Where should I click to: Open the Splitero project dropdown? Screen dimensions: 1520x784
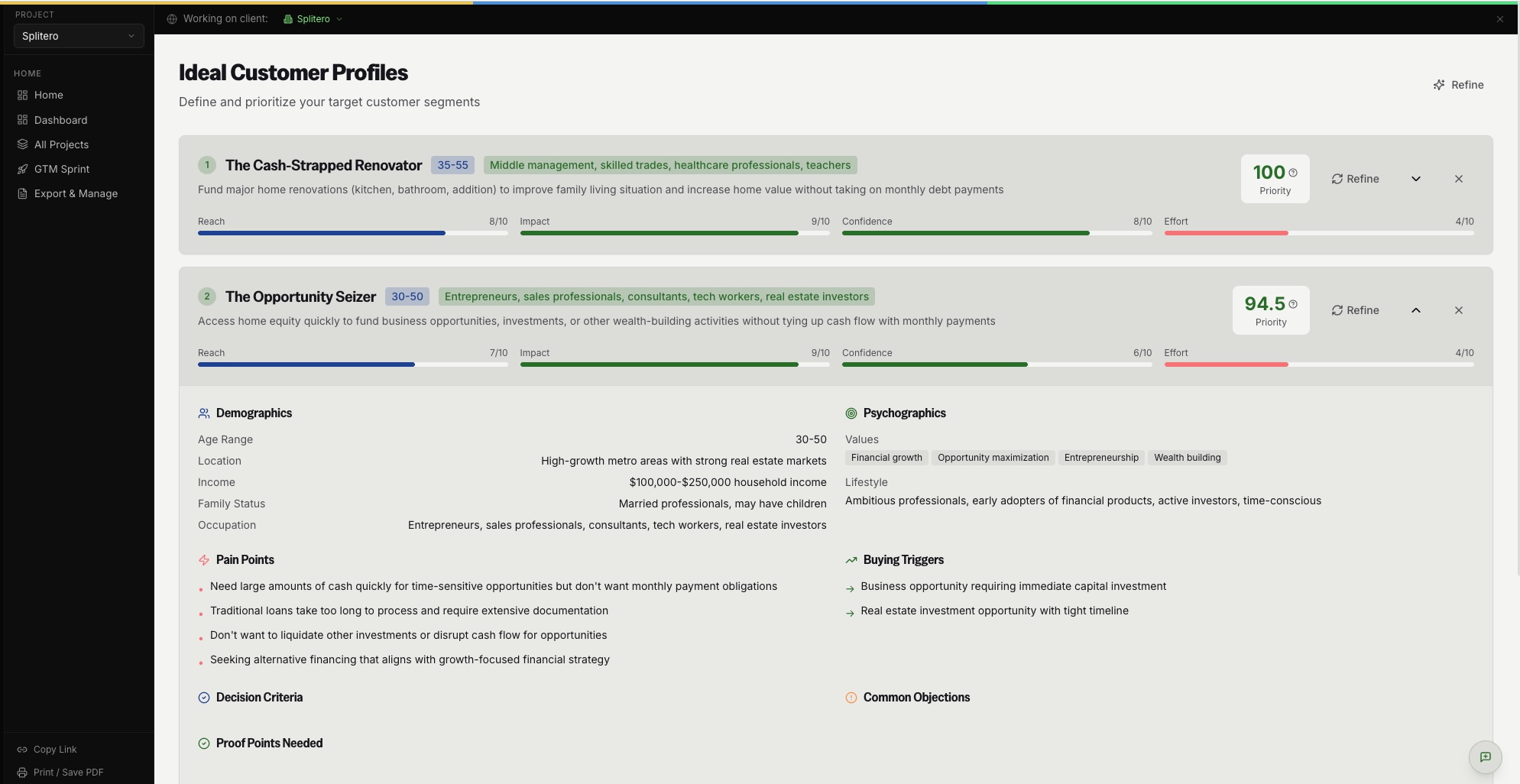(x=78, y=36)
